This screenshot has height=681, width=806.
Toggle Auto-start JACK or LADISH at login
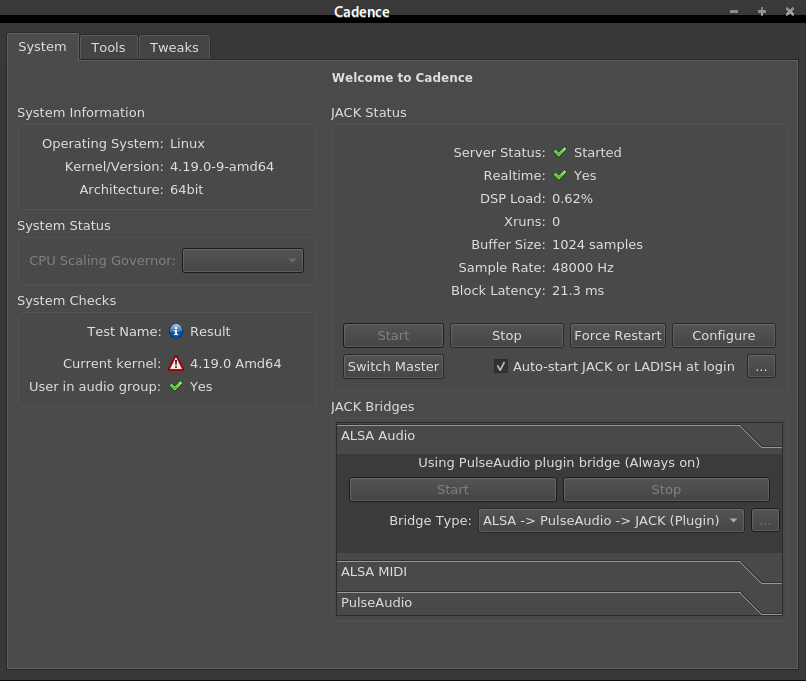[502, 367]
